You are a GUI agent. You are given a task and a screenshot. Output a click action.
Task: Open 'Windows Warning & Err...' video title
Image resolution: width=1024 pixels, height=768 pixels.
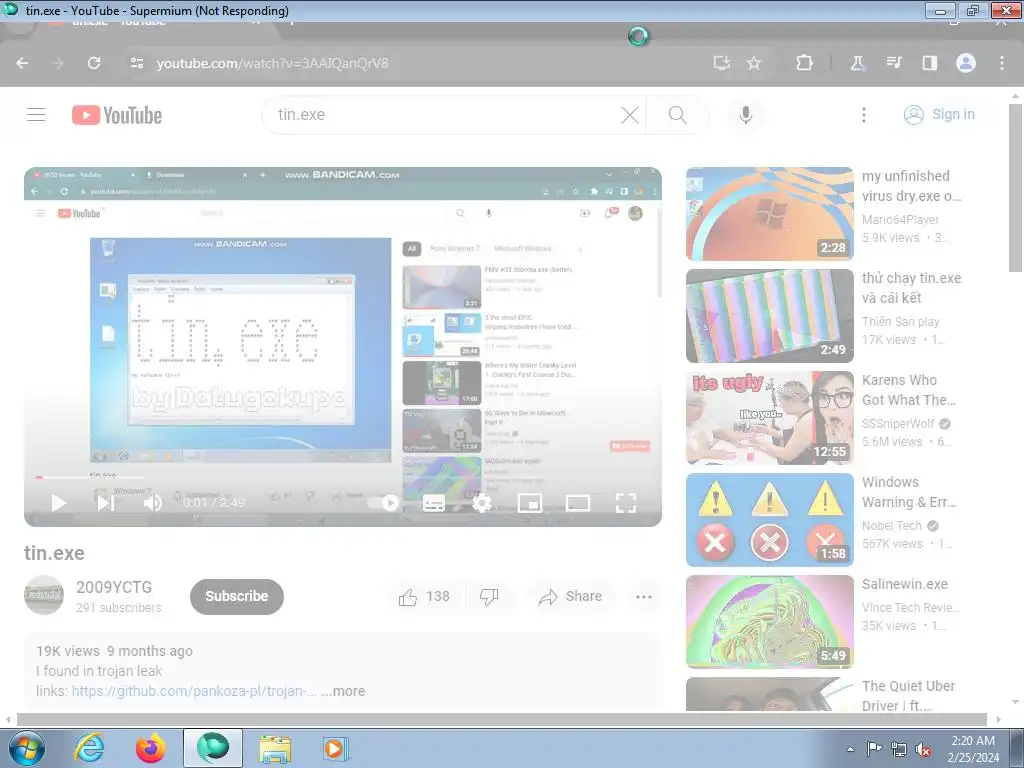[x=909, y=492]
